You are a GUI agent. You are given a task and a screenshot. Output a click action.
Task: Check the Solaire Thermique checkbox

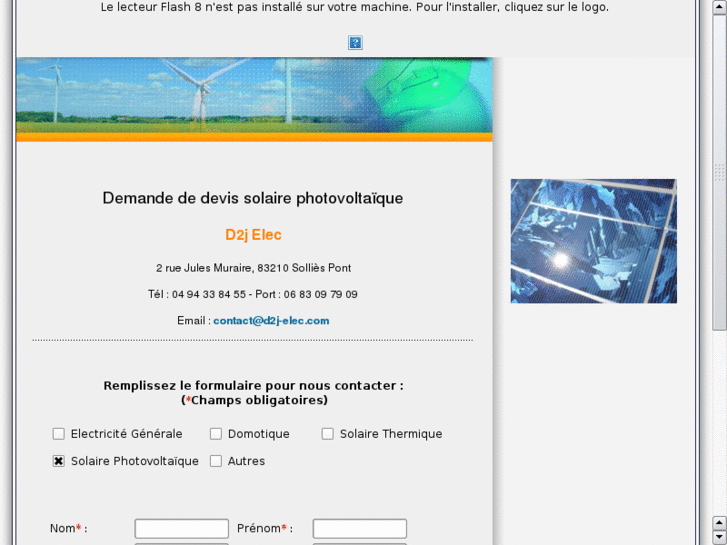[x=327, y=434]
